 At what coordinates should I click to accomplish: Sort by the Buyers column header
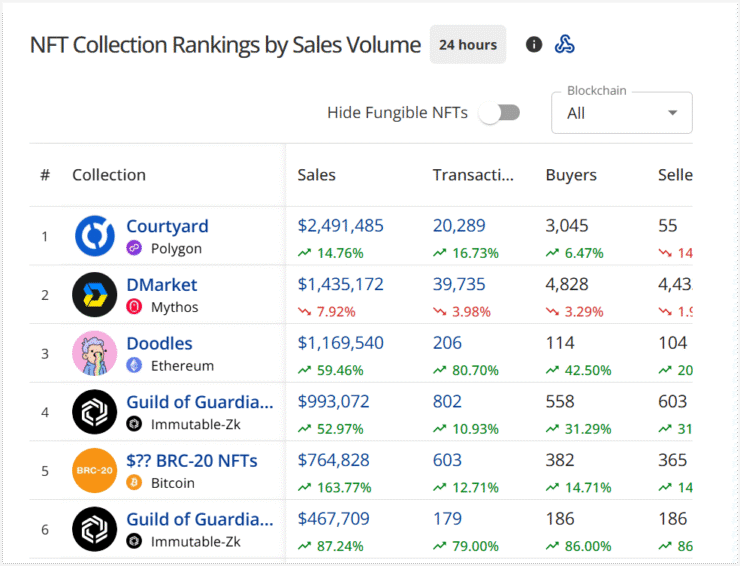571,175
